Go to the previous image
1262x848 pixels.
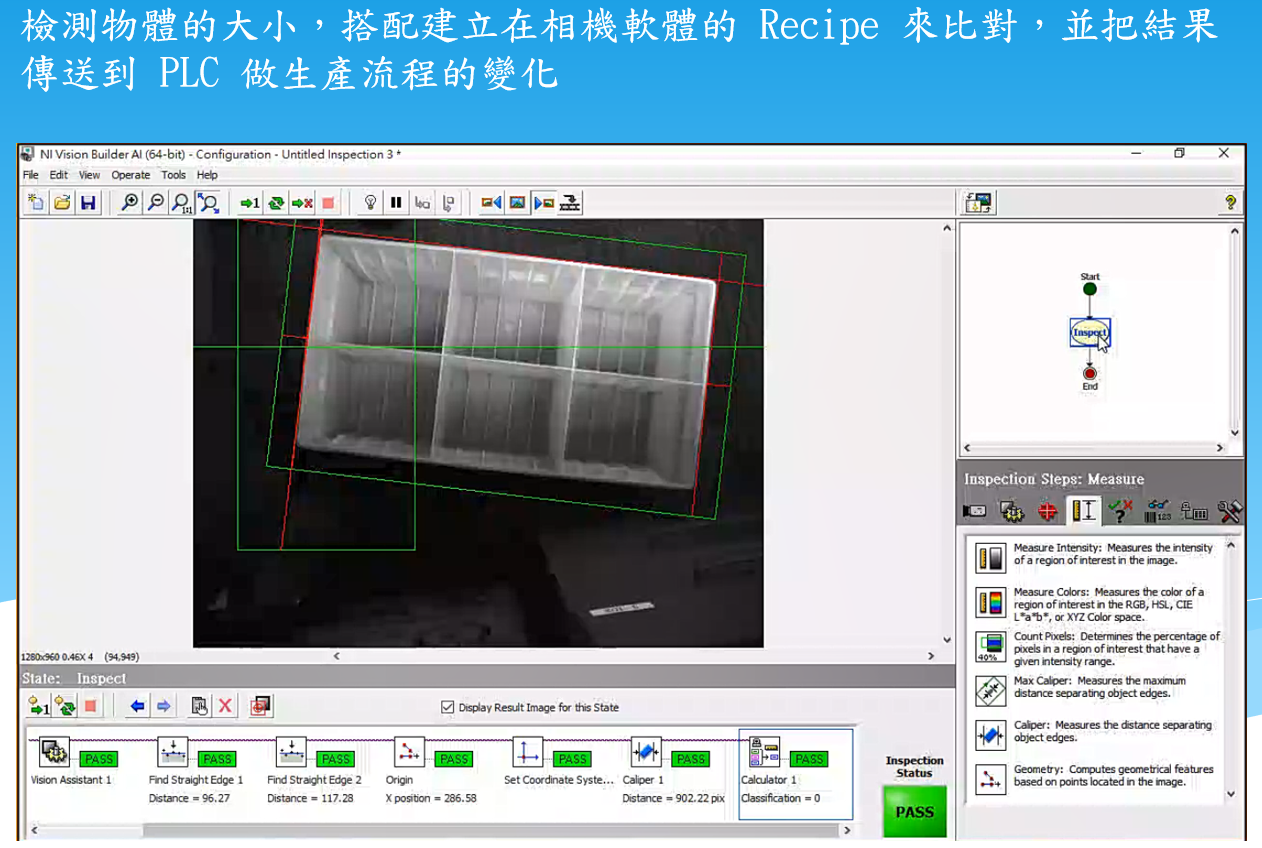[x=491, y=203]
